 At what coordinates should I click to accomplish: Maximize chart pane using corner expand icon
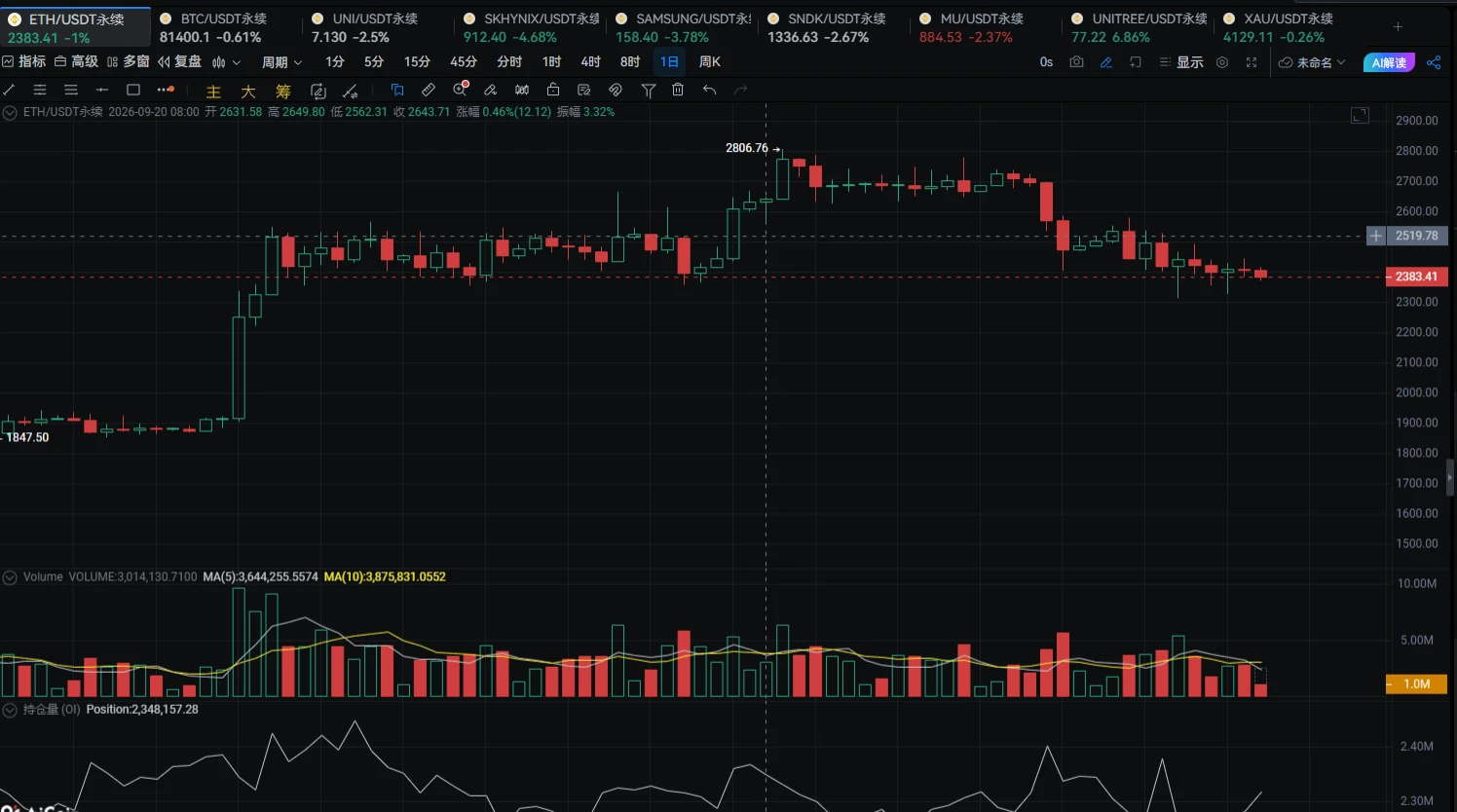[x=1361, y=116]
